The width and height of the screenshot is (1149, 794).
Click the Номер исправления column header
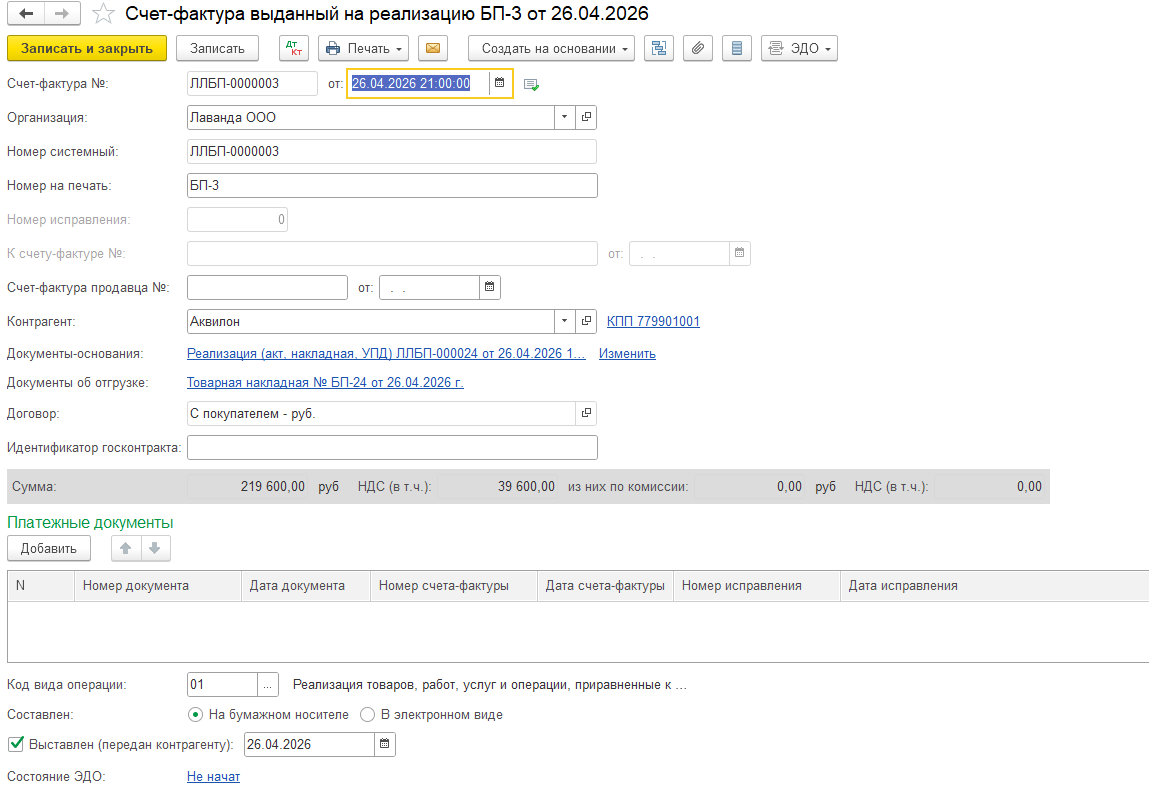tap(757, 586)
